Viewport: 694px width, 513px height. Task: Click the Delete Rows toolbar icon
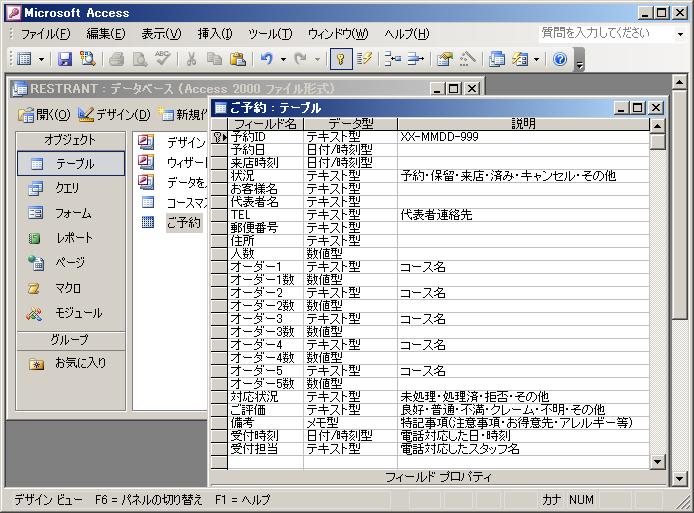point(415,59)
